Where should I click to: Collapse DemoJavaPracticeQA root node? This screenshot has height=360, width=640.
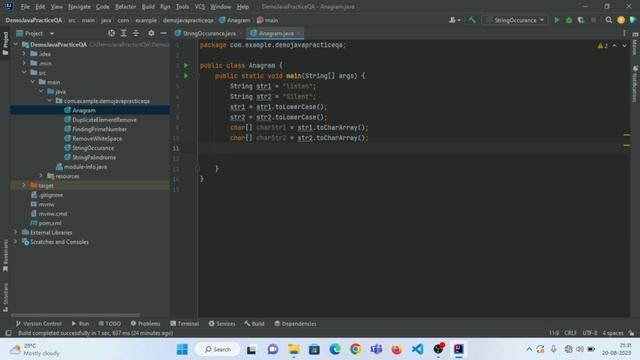(x=16, y=44)
